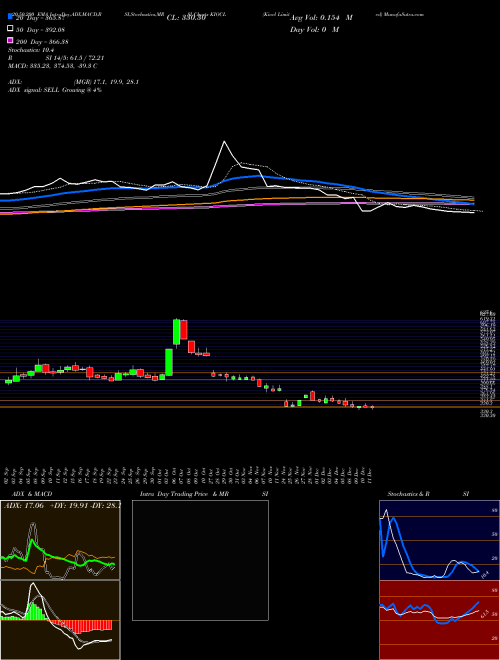Click the 'SI 14/3: 61.5 / 72.21' reading
The image size is (500, 660).
[x=75, y=58]
